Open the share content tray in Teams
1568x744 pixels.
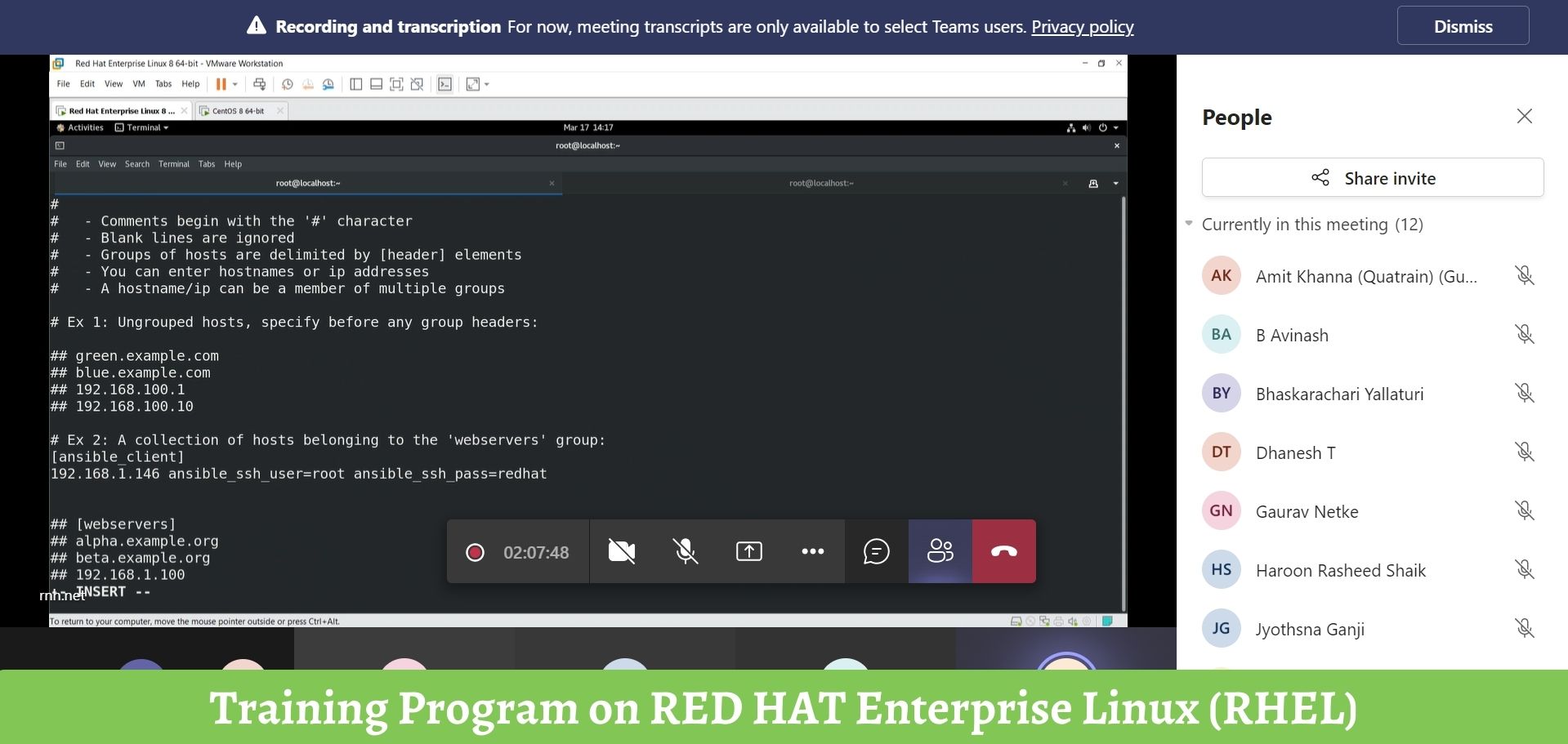click(749, 551)
